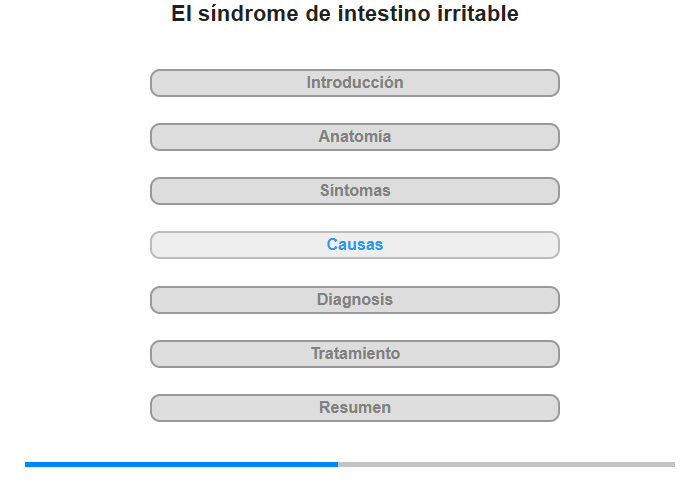Load the 'Diagnosis' chapter

(354, 300)
